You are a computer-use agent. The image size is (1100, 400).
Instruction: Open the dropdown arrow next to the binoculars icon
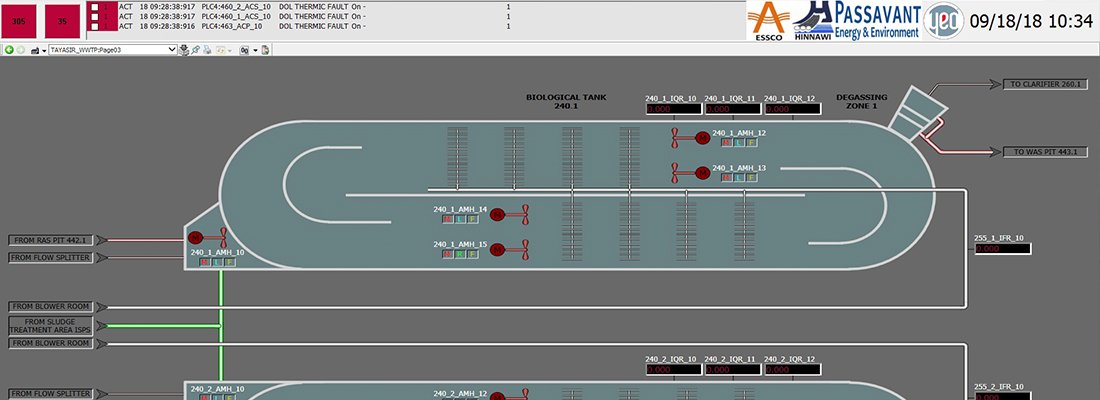[x=255, y=49]
